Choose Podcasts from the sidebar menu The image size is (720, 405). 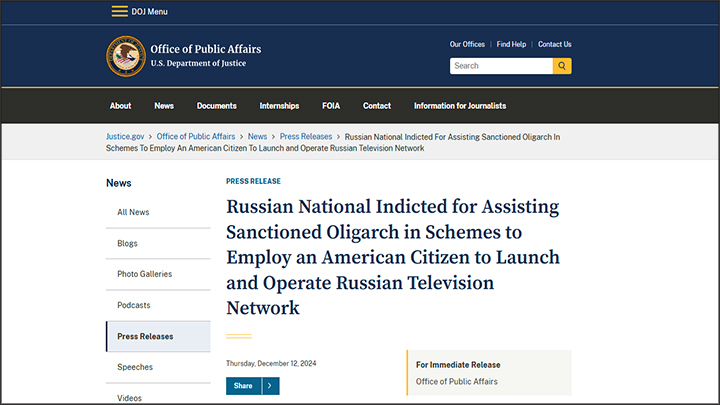coord(134,305)
